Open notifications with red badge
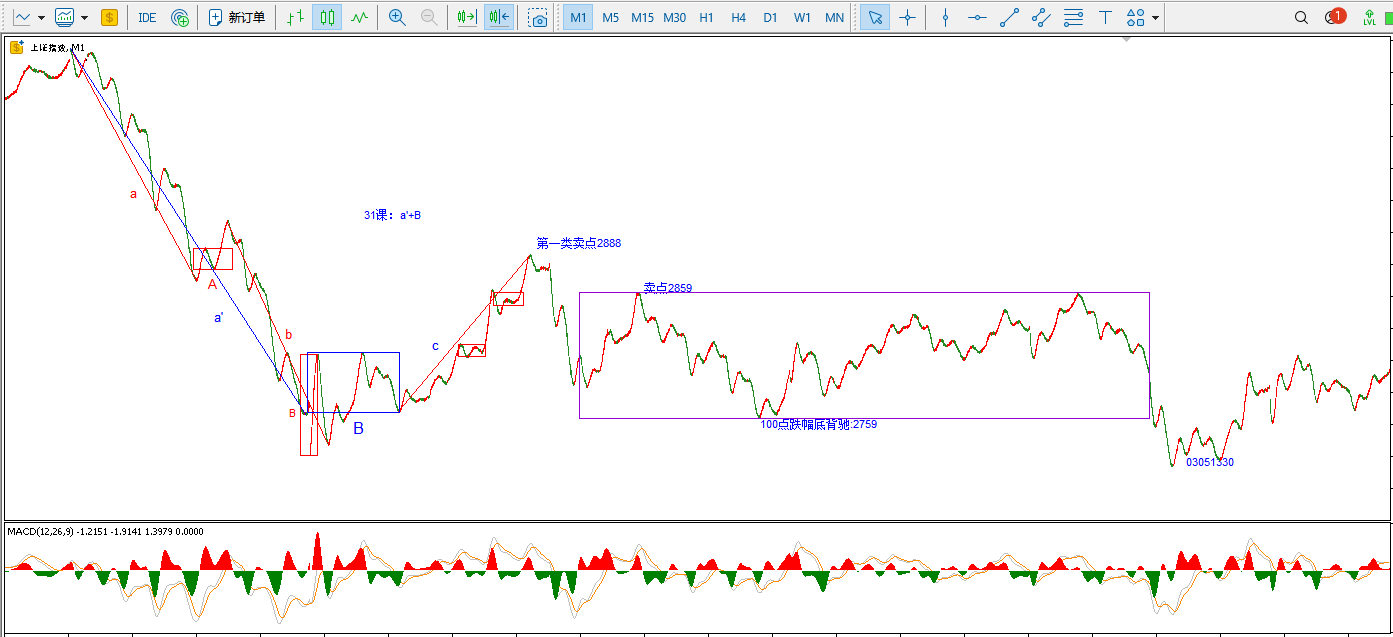The width and height of the screenshot is (1393, 637). coord(1333,17)
